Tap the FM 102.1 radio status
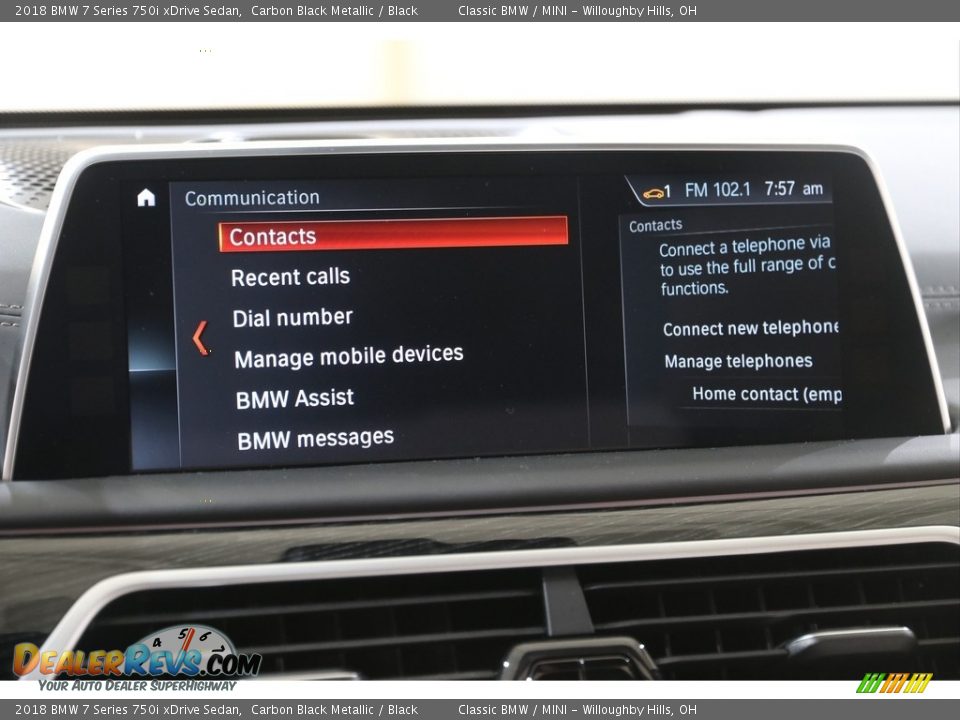Image resolution: width=960 pixels, height=720 pixels. click(x=717, y=190)
